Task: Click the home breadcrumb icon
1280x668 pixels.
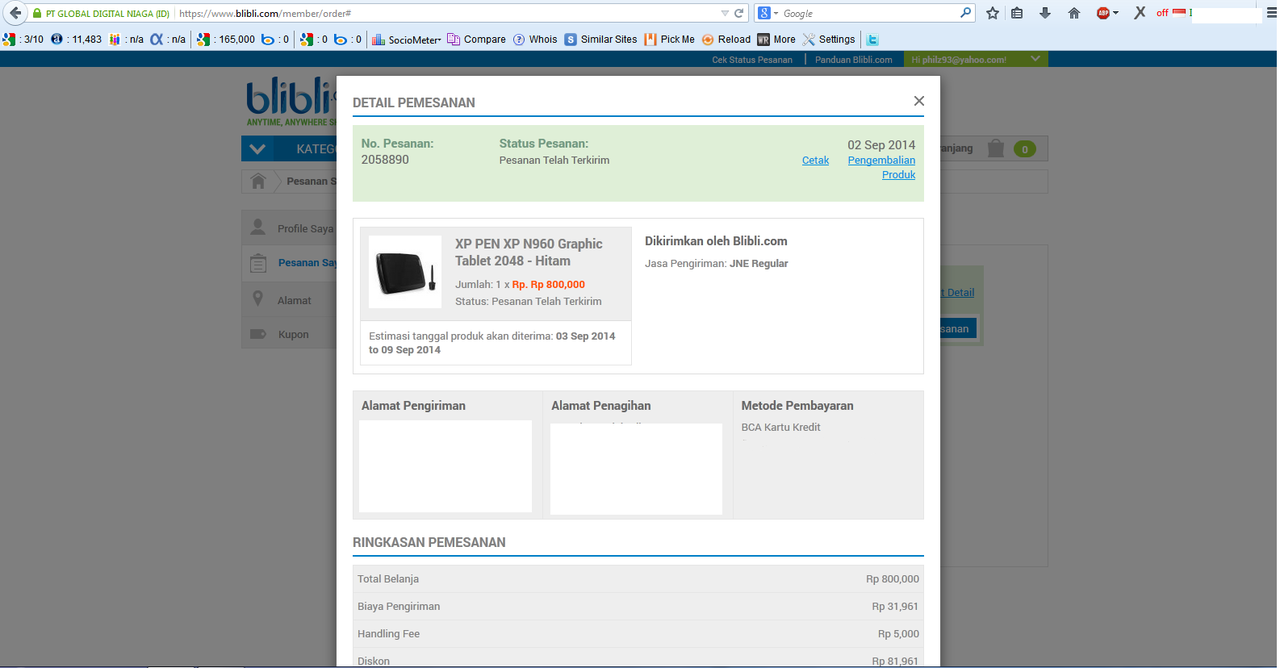Action: [x=258, y=181]
